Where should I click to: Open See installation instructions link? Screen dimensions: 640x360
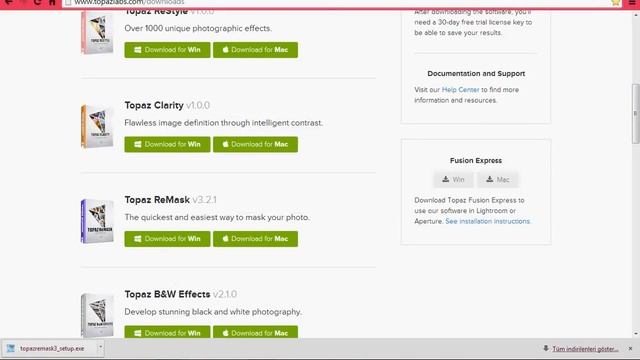coord(487,221)
